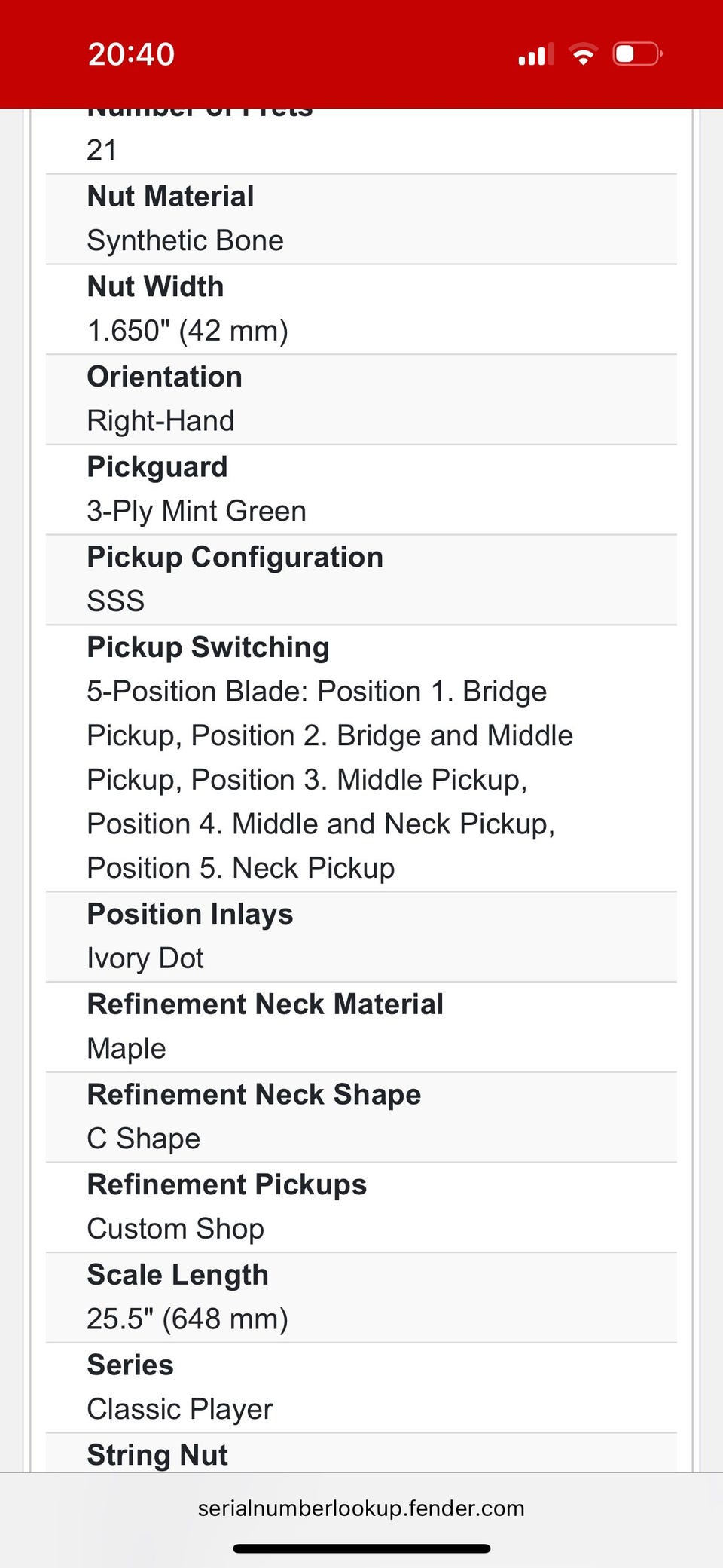This screenshot has width=723, height=1568.
Task: Select the Position Inlays heading
Action: click(x=190, y=915)
